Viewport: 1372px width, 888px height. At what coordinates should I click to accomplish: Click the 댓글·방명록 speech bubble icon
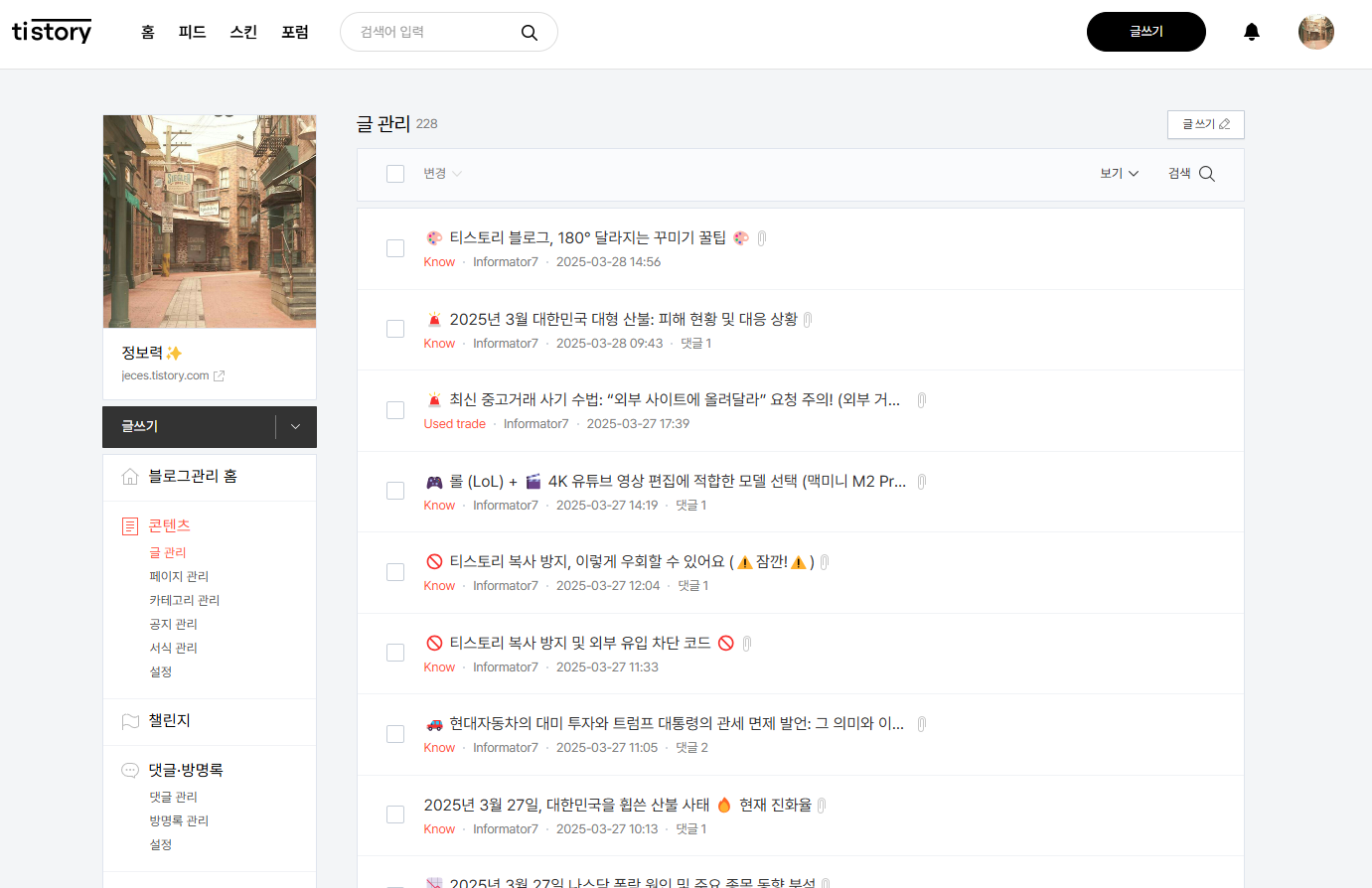(x=130, y=771)
